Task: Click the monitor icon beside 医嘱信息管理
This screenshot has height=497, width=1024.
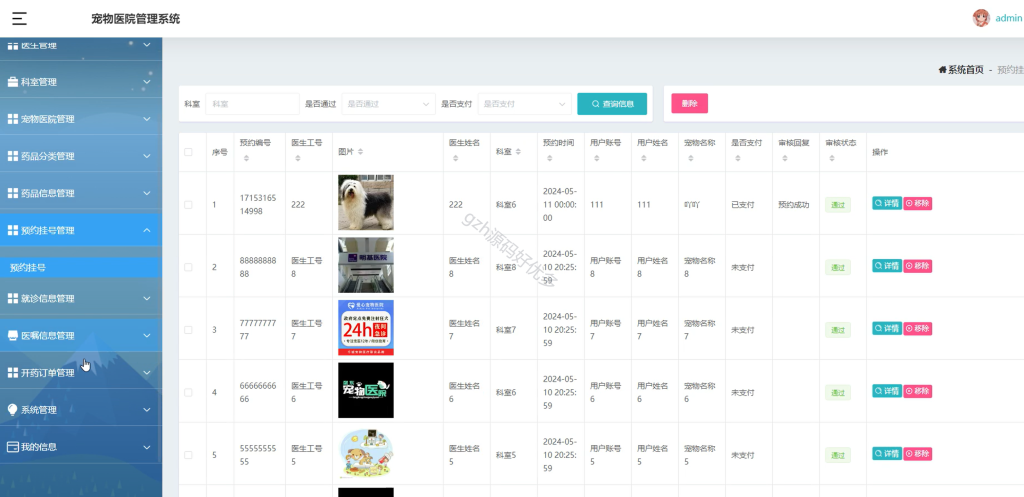Action: point(12,335)
